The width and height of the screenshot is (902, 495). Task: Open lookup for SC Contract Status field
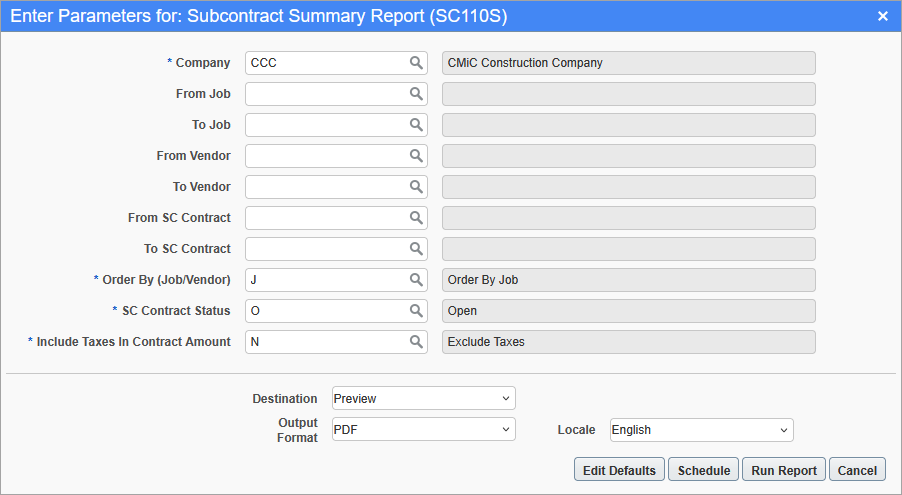[x=416, y=311]
